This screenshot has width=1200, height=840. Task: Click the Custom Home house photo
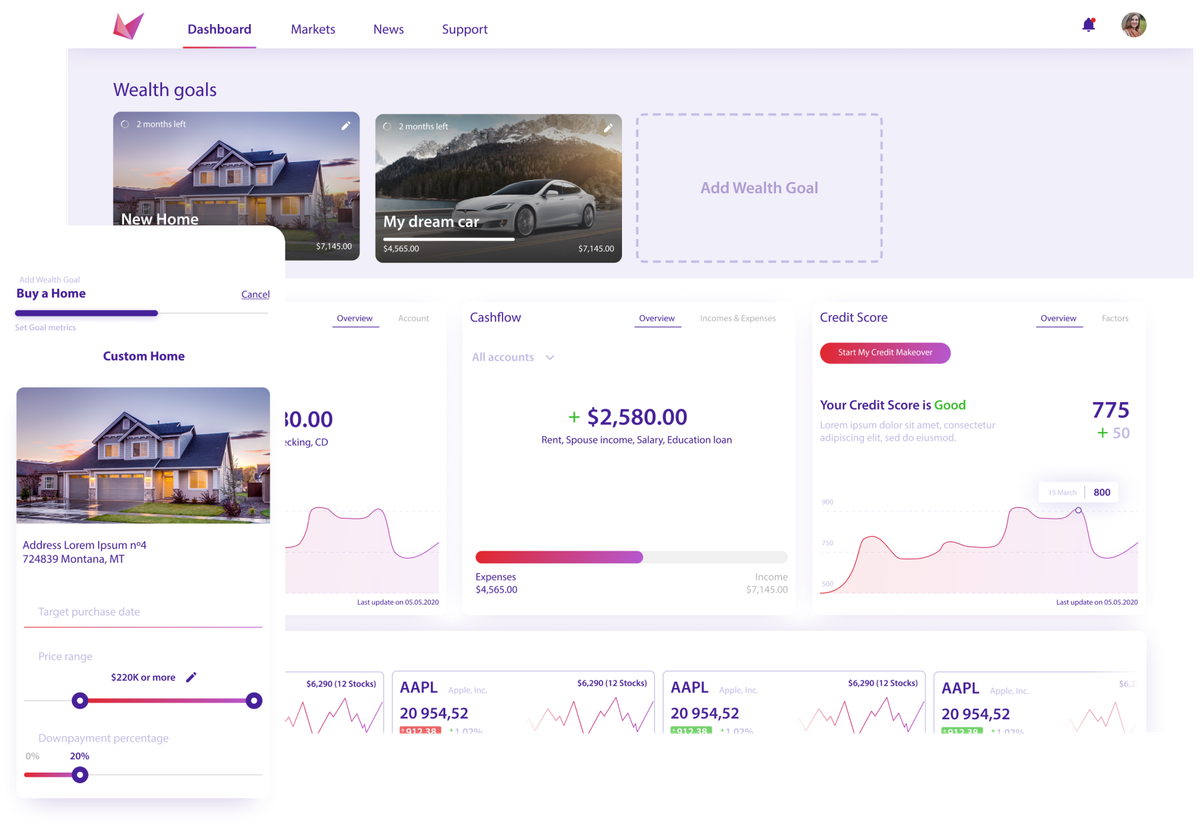point(143,455)
